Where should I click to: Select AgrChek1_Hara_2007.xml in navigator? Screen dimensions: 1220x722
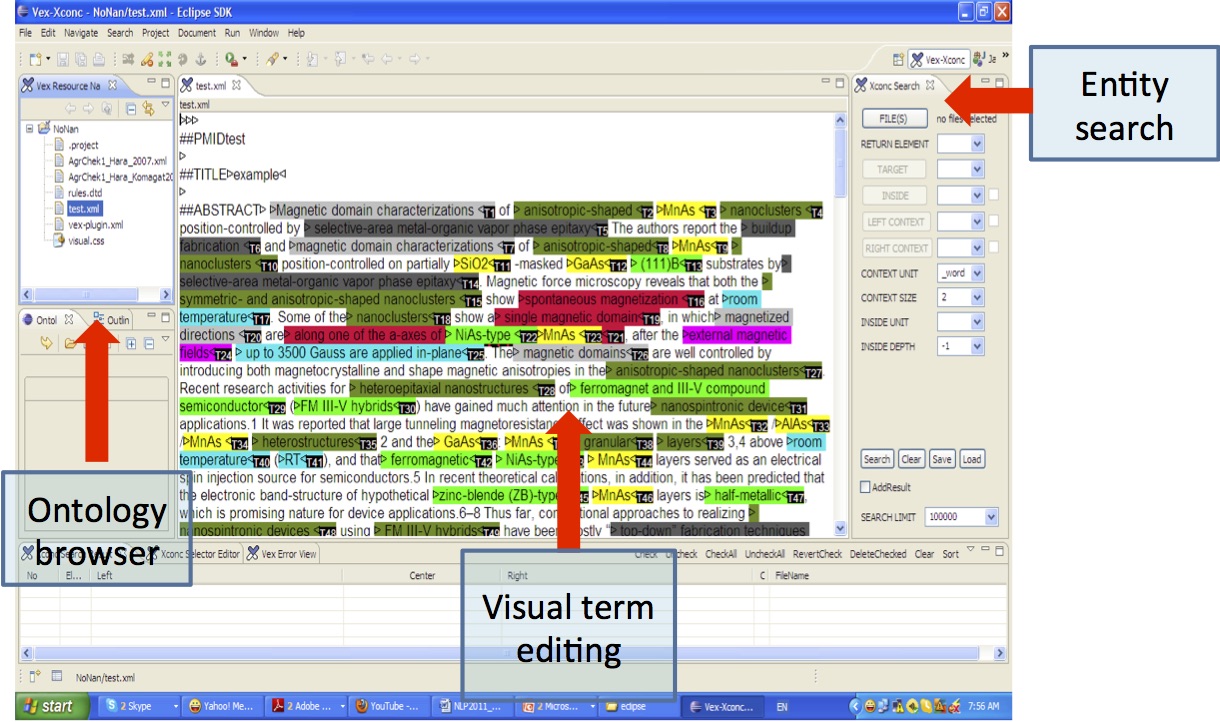tap(116, 161)
